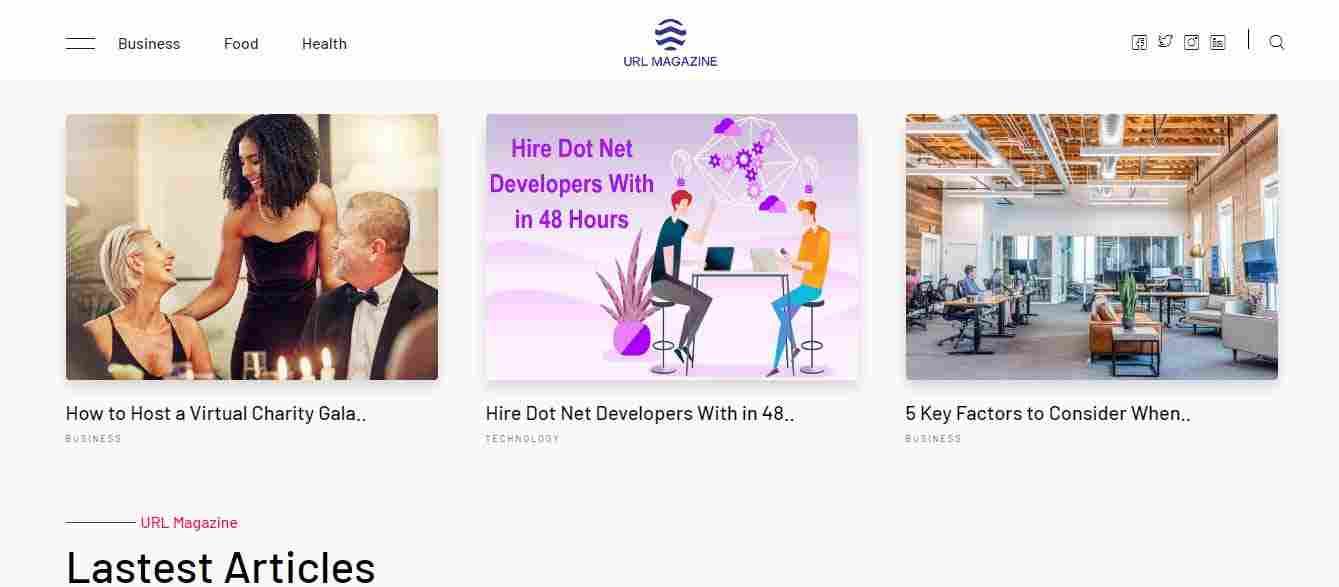Open '5 Key Factors to Consider When..' title
This screenshot has height=587, width=1339.
click(x=1048, y=413)
